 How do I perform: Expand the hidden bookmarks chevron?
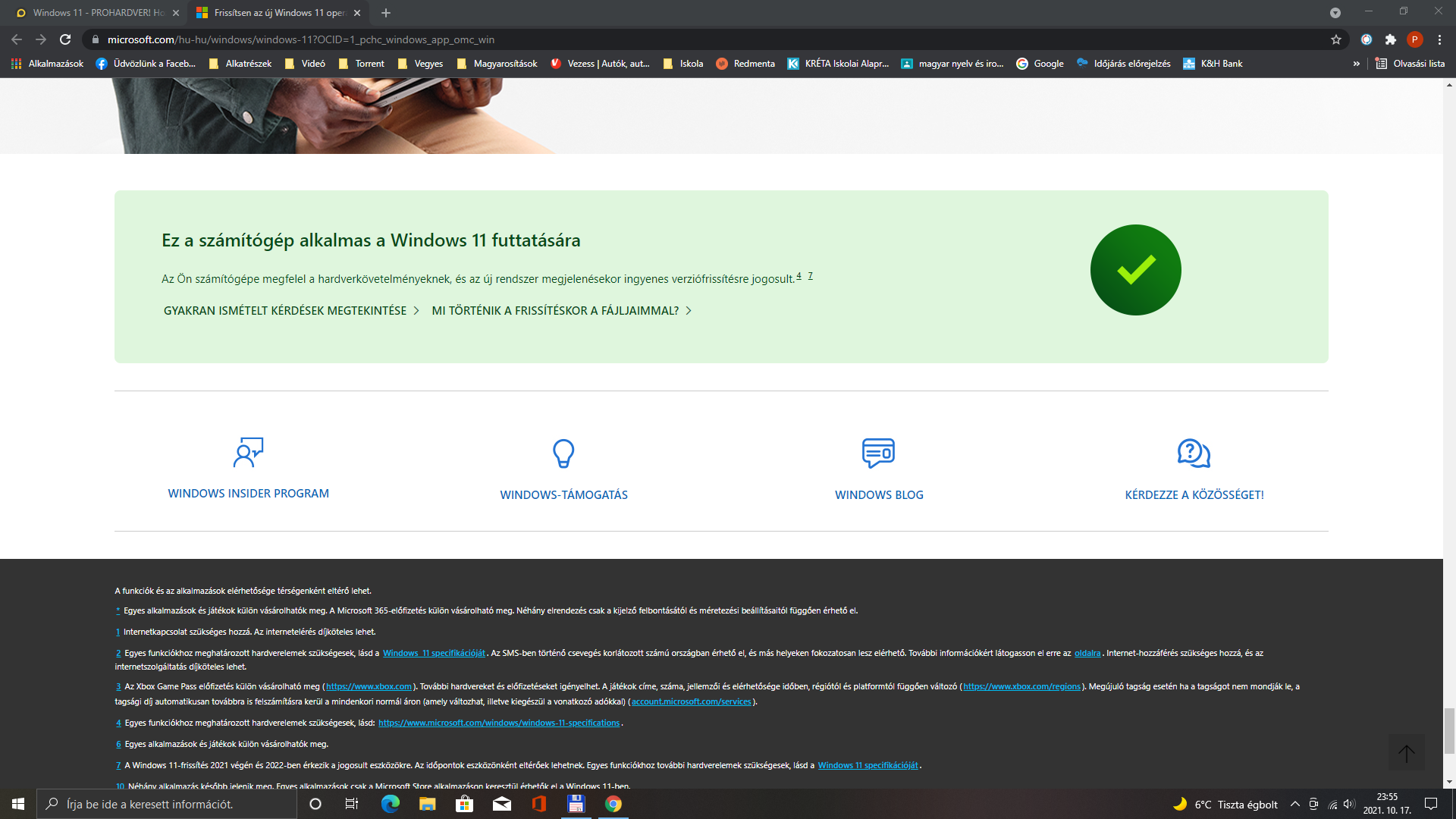click(1357, 64)
